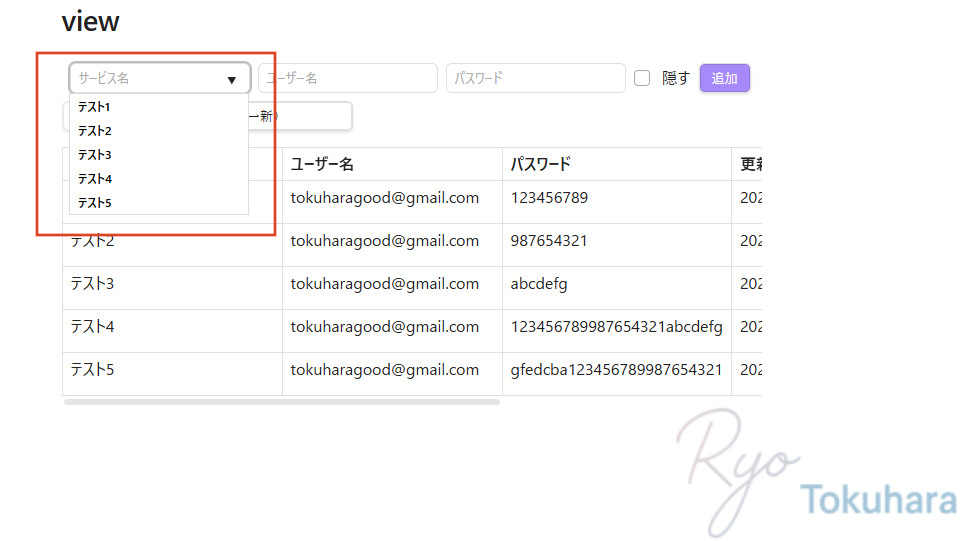Click the テスト5 cell in the table
Screen dimensions: 961x541
[x=93, y=370]
